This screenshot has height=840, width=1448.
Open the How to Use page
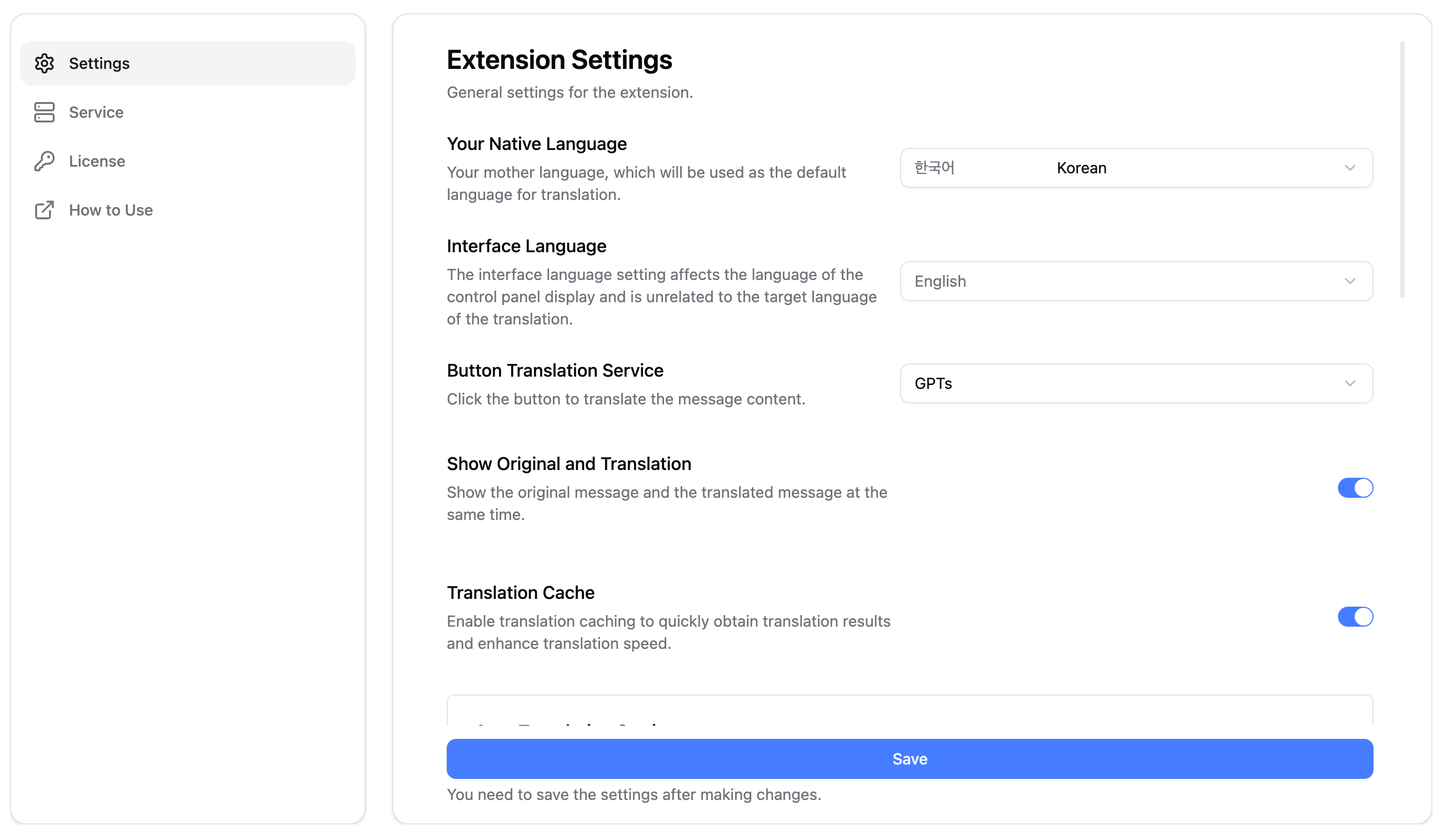pos(111,209)
